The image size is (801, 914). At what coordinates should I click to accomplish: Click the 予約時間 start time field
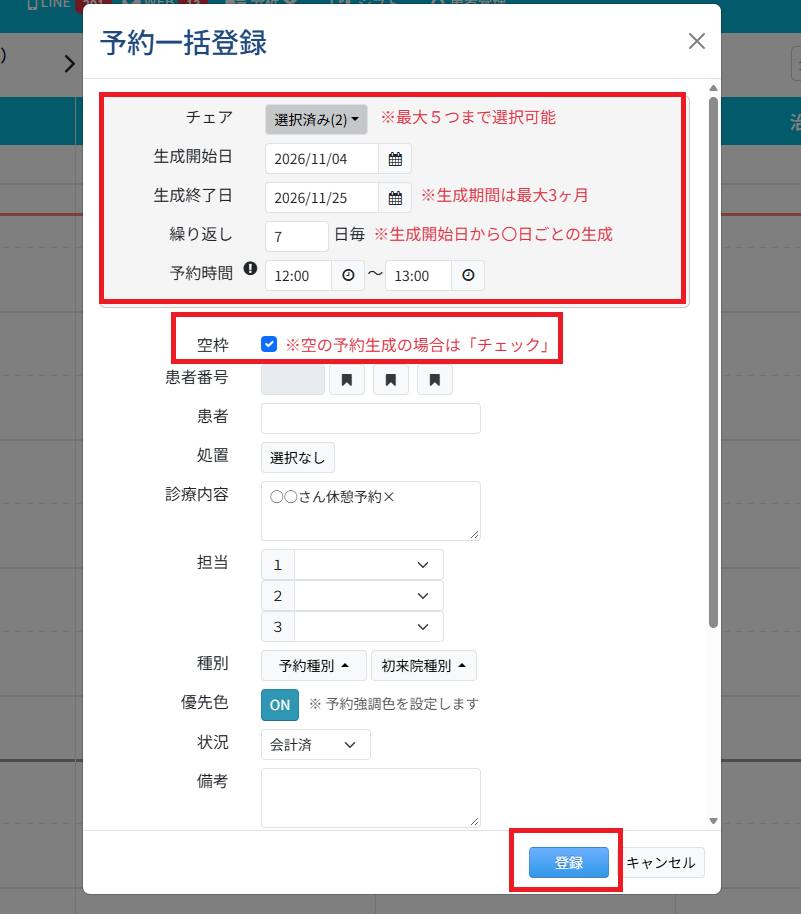pyautogui.click(x=298, y=275)
